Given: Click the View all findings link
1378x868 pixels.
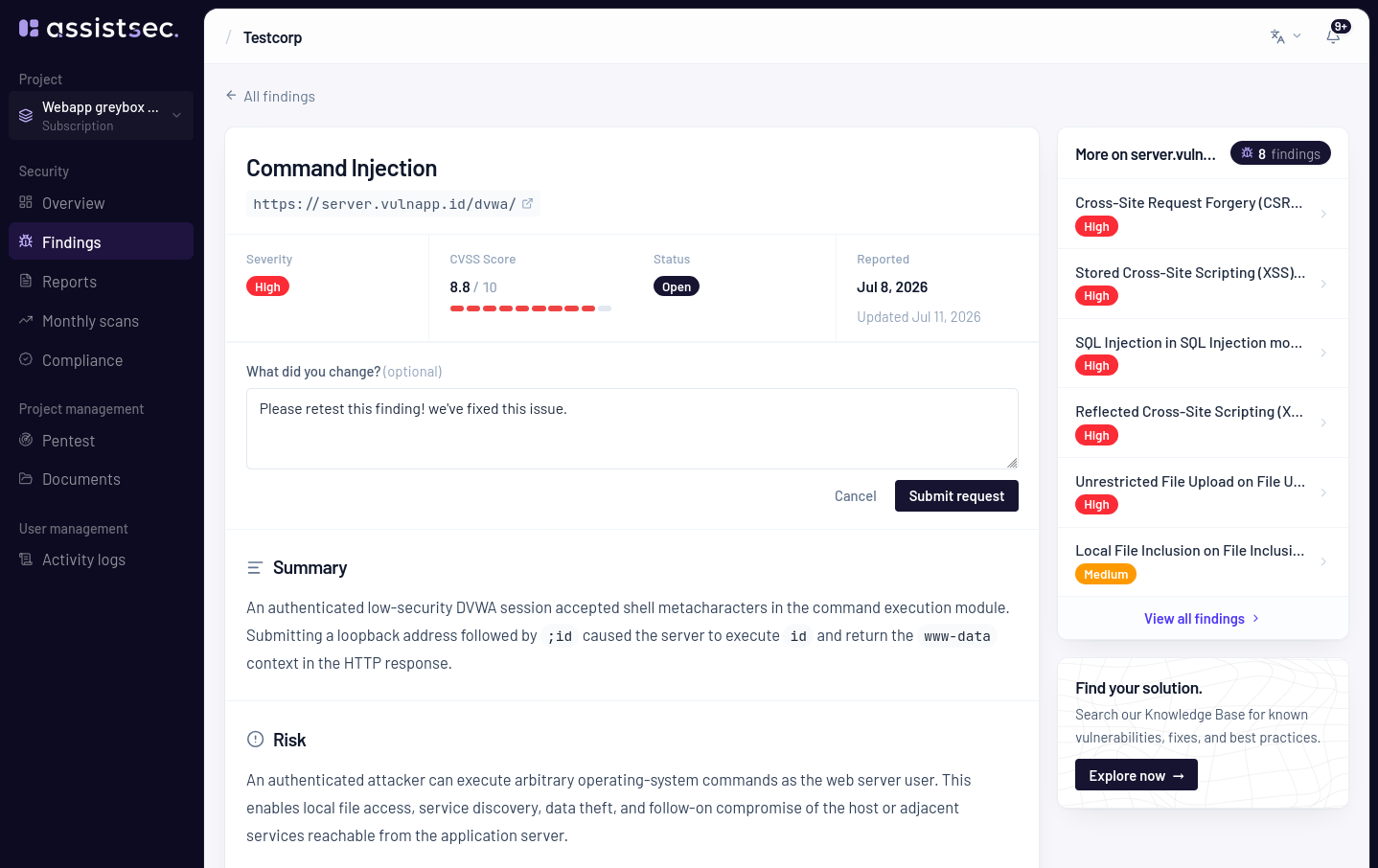Looking at the screenshot, I should (x=1202, y=619).
